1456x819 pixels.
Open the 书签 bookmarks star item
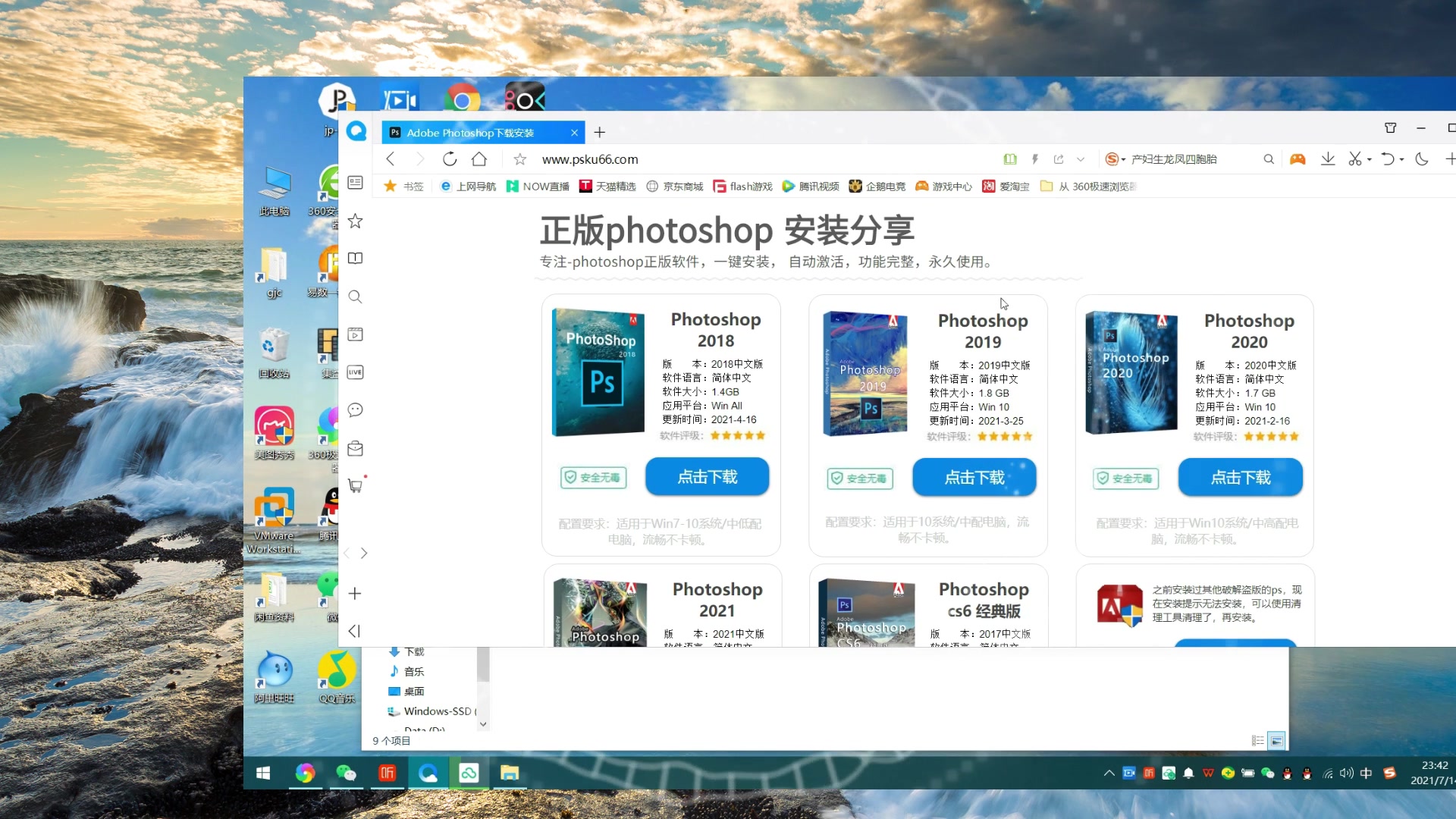click(x=404, y=187)
